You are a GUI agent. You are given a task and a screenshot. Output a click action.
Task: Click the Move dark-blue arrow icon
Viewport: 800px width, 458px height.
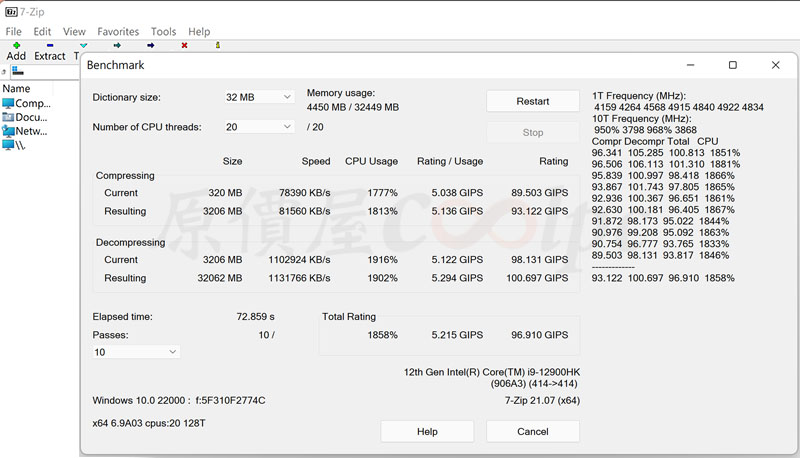coord(151,45)
